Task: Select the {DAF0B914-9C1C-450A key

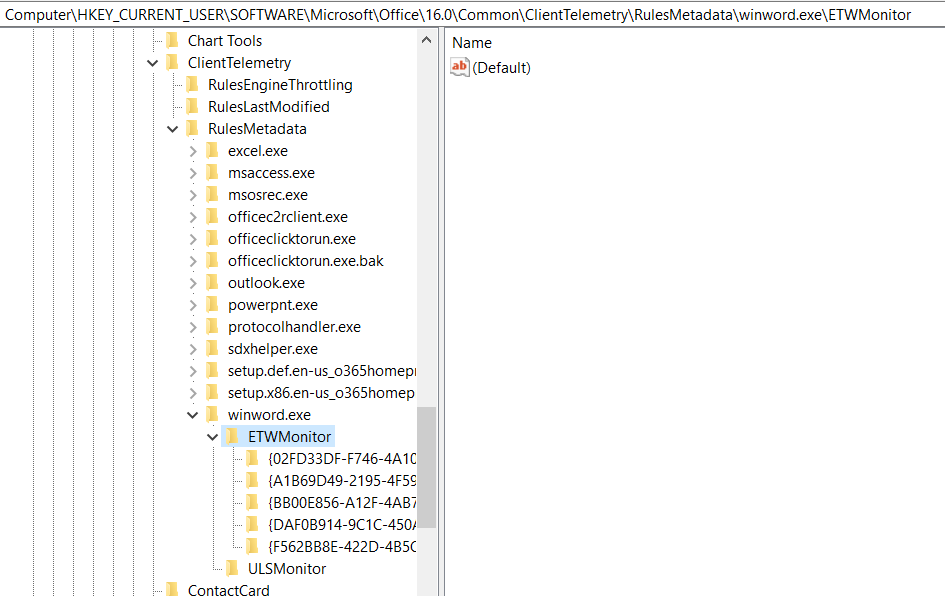Action: pyautogui.click(x=342, y=524)
